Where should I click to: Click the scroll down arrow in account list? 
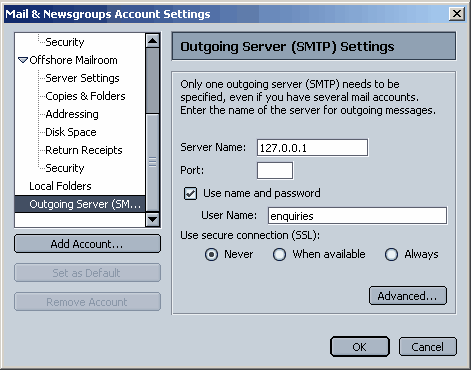point(153,219)
